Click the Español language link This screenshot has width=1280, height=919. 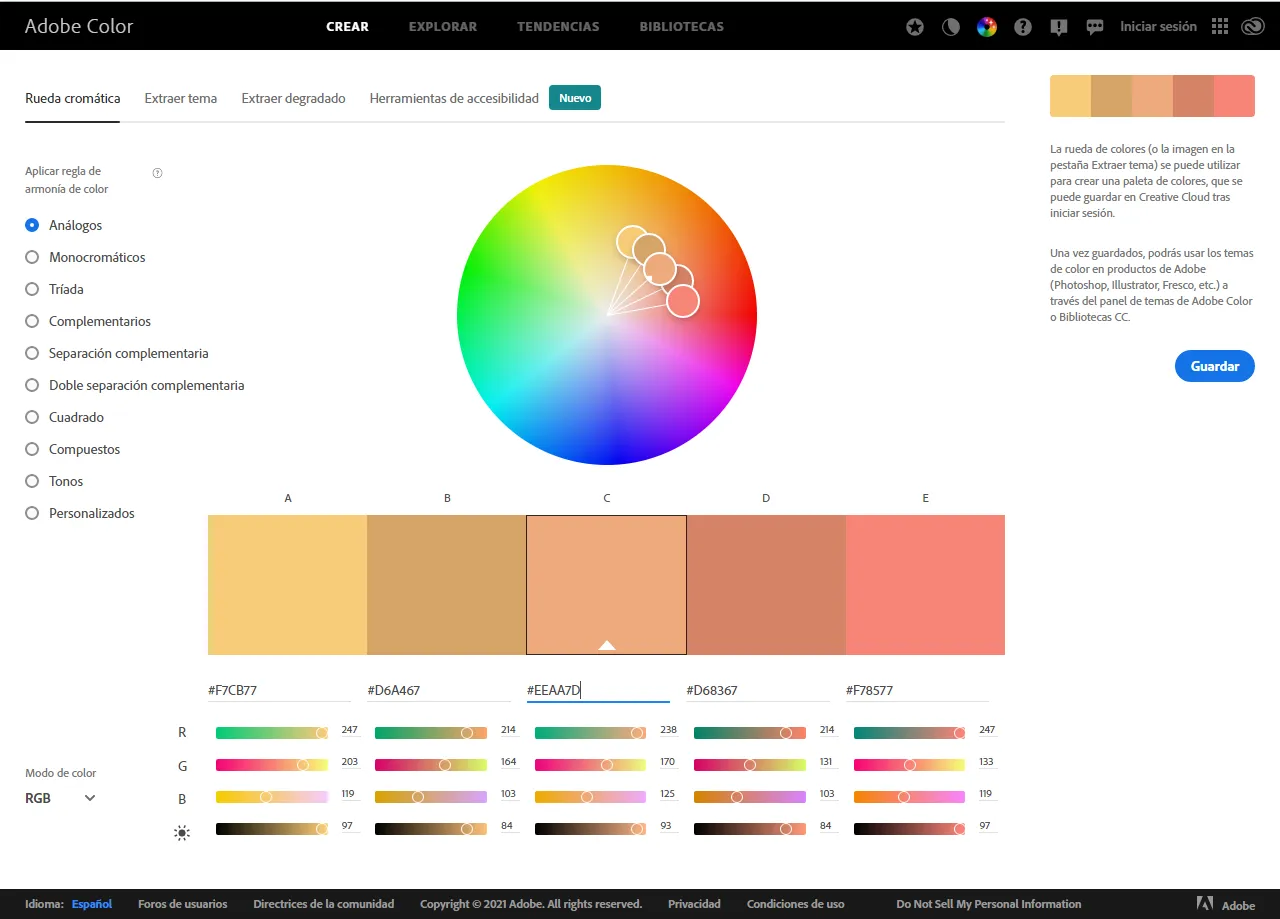(92, 904)
